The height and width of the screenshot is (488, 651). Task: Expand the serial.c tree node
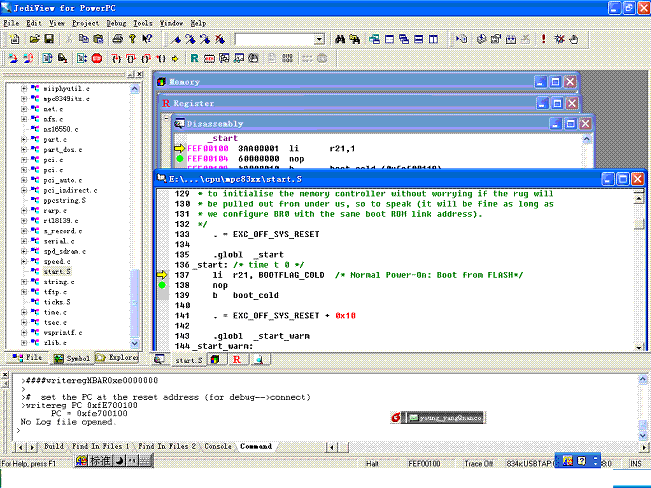[x=24, y=241]
